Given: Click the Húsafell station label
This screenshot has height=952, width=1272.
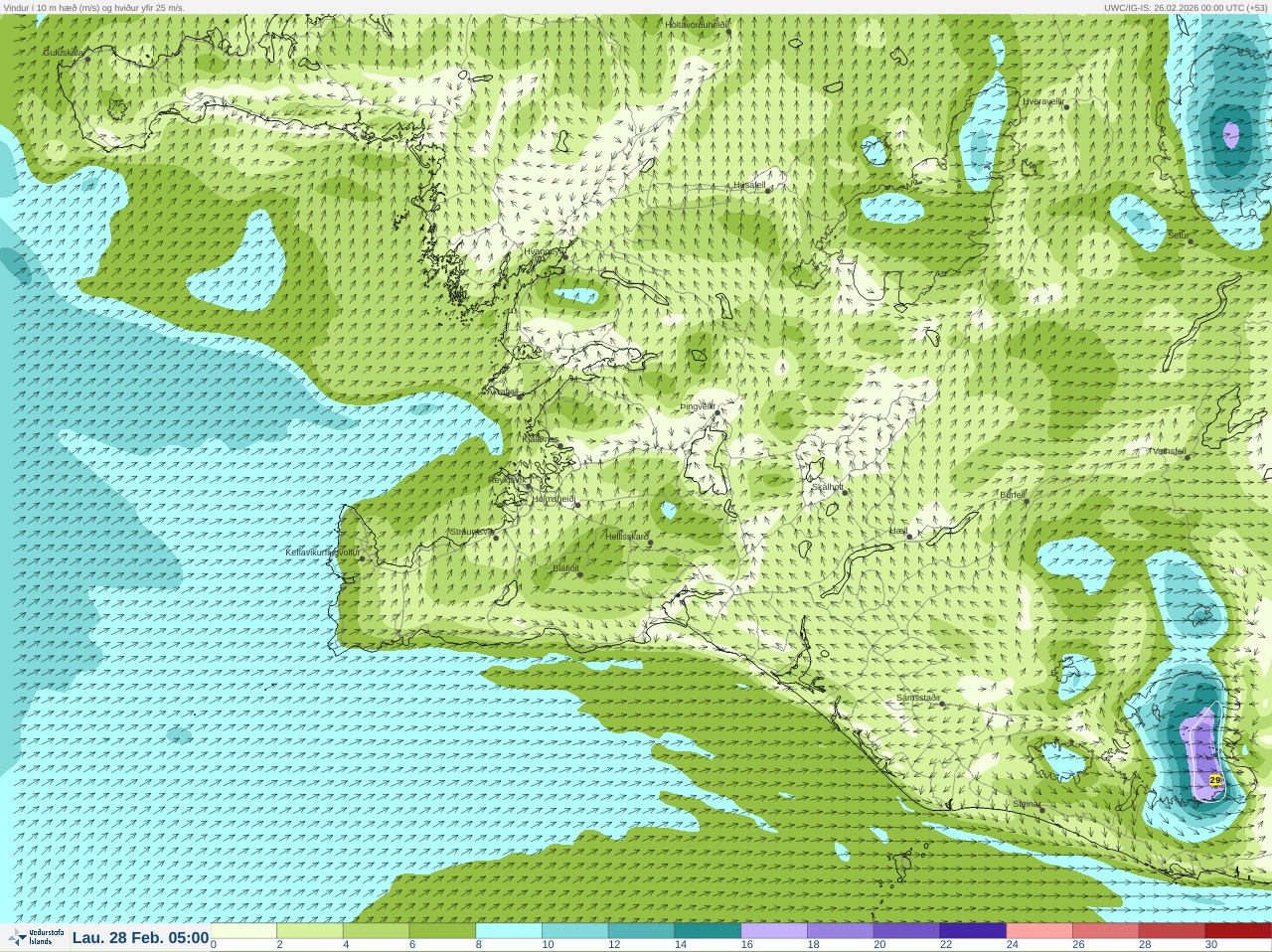Looking at the screenshot, I should tap(749, 185).
